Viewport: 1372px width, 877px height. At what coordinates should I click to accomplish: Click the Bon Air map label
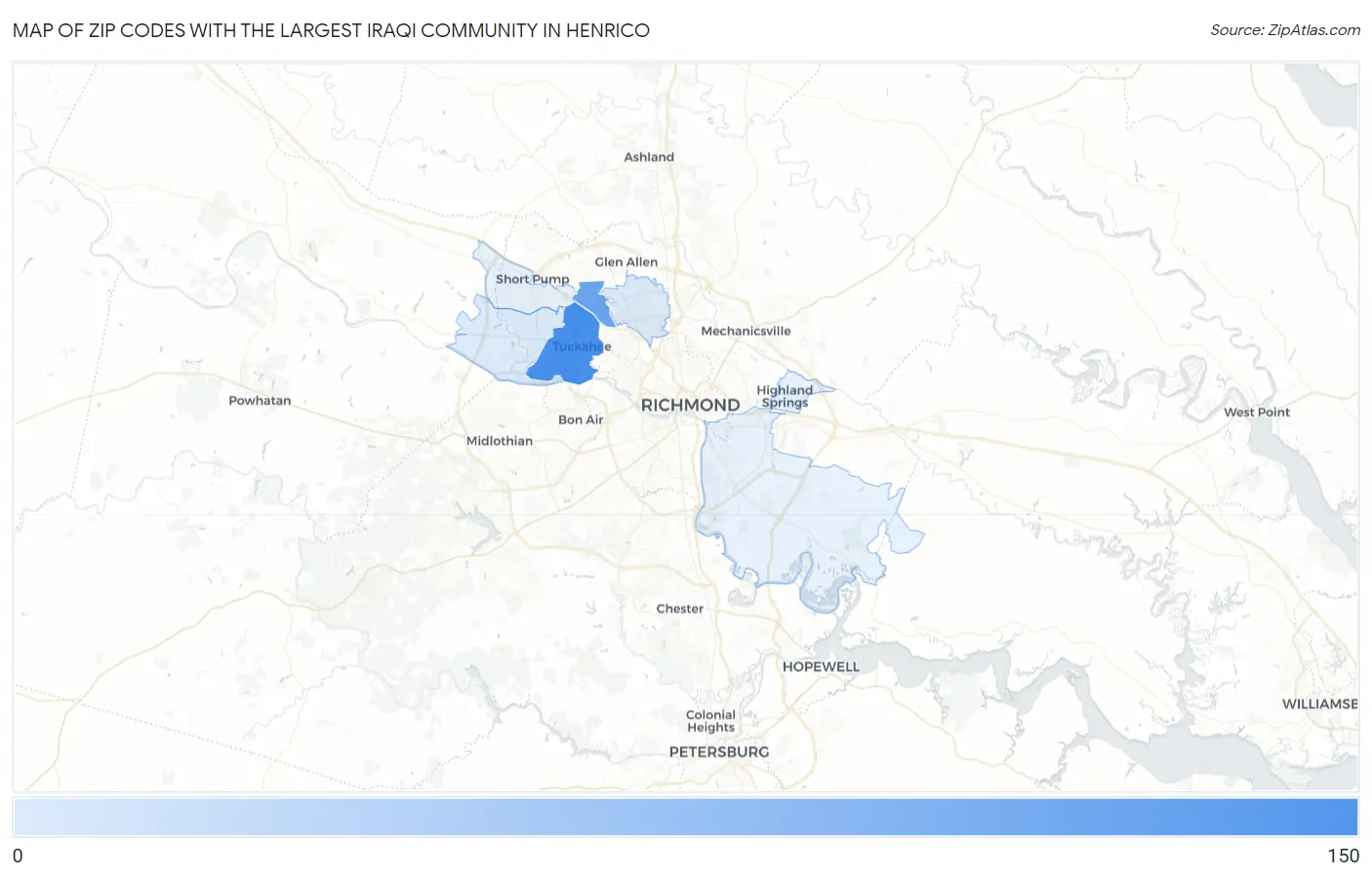tap(581, 419)
